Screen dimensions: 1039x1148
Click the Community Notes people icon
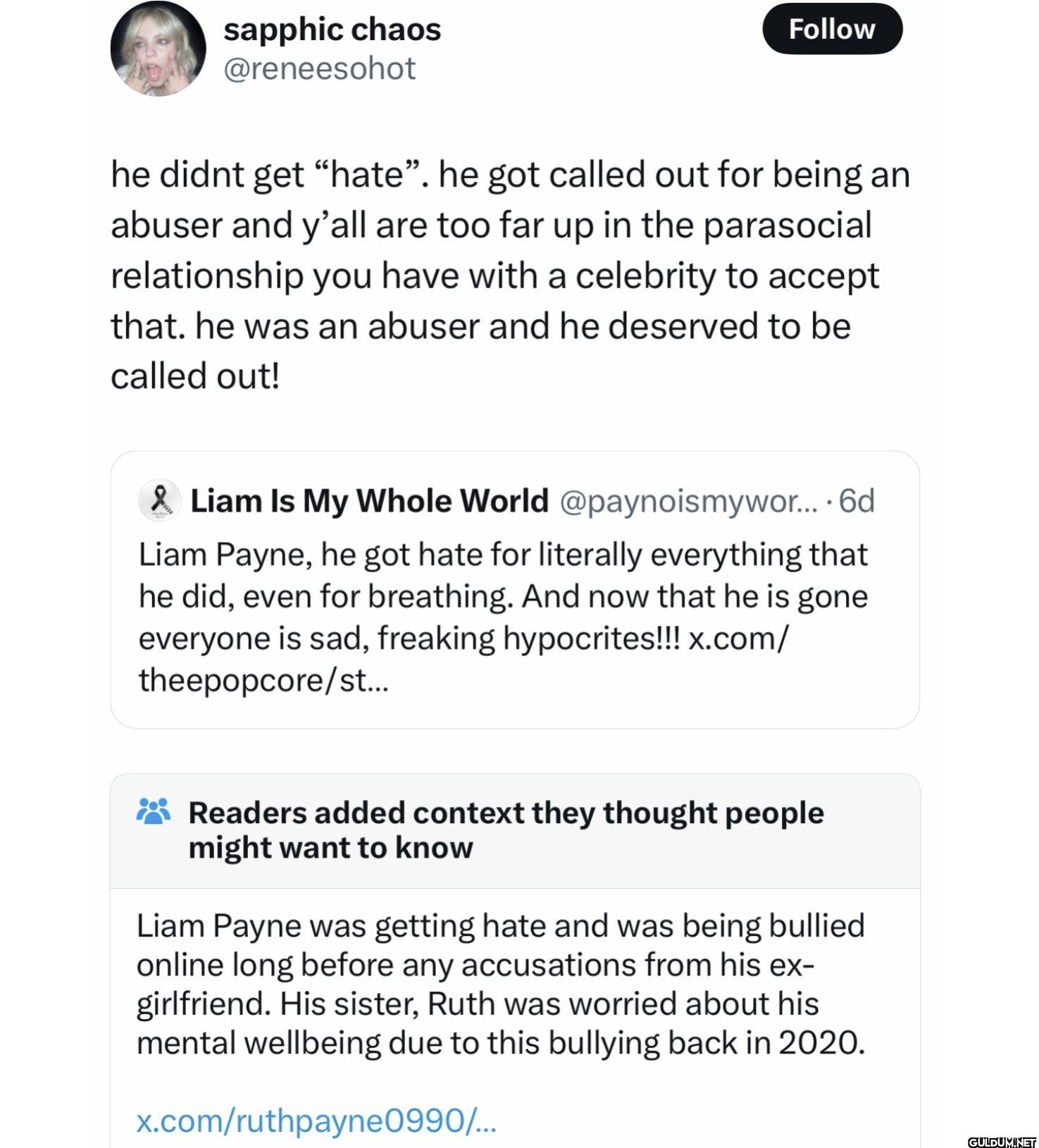click(x=153, y=813)
